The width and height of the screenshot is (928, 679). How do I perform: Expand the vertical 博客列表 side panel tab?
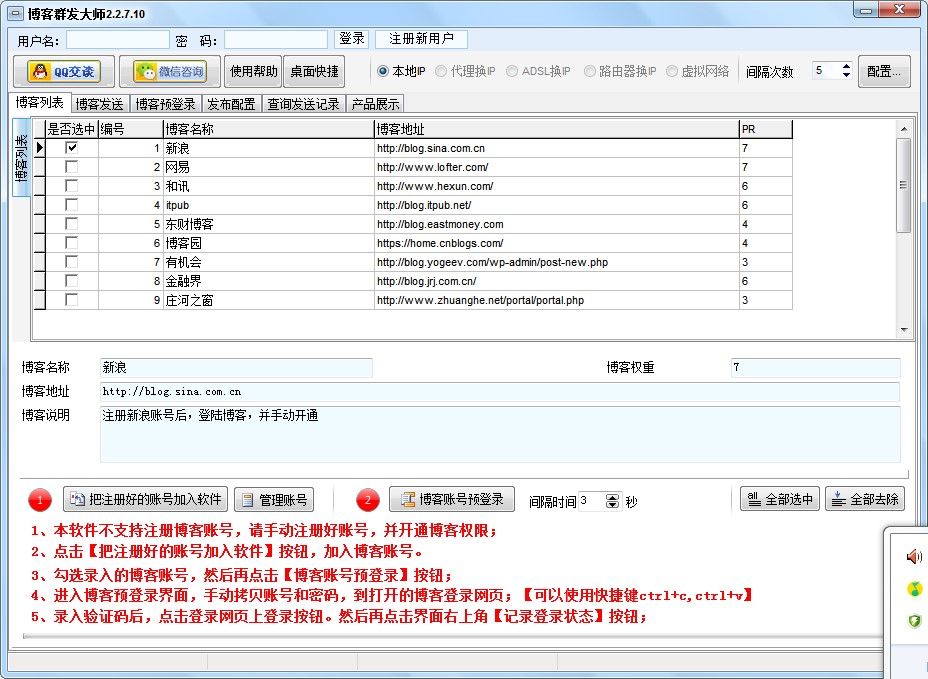click(22, 158)
